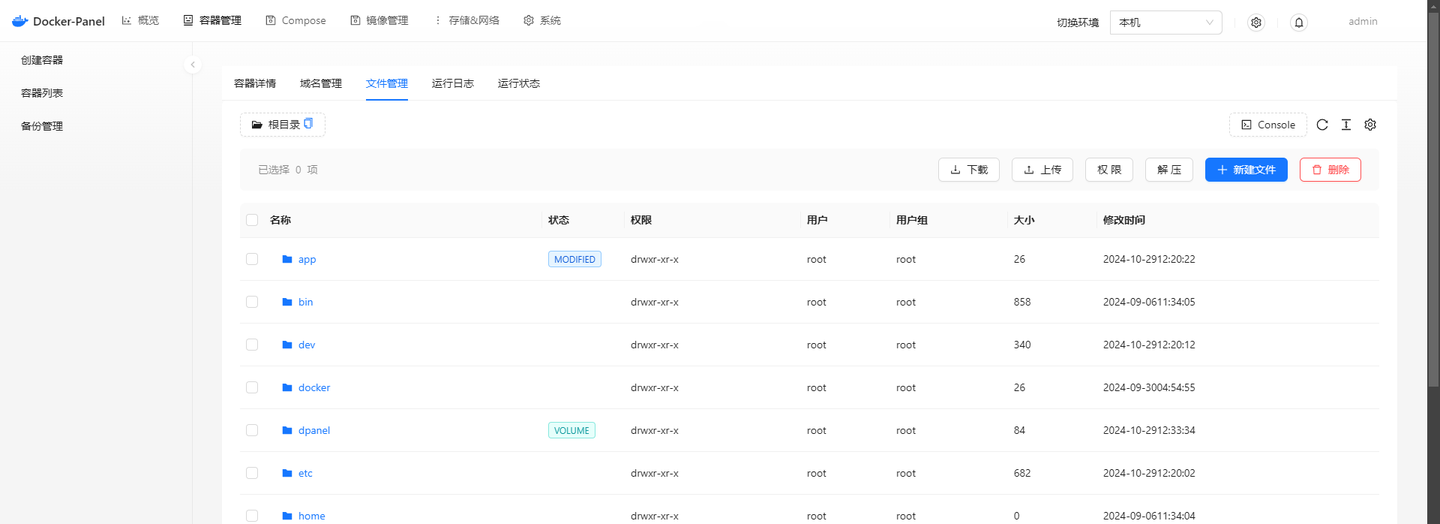This screenshot has height=524, width=1440.
Task: Click the Docker-Panel whale logo
Action: click(20, 21)
